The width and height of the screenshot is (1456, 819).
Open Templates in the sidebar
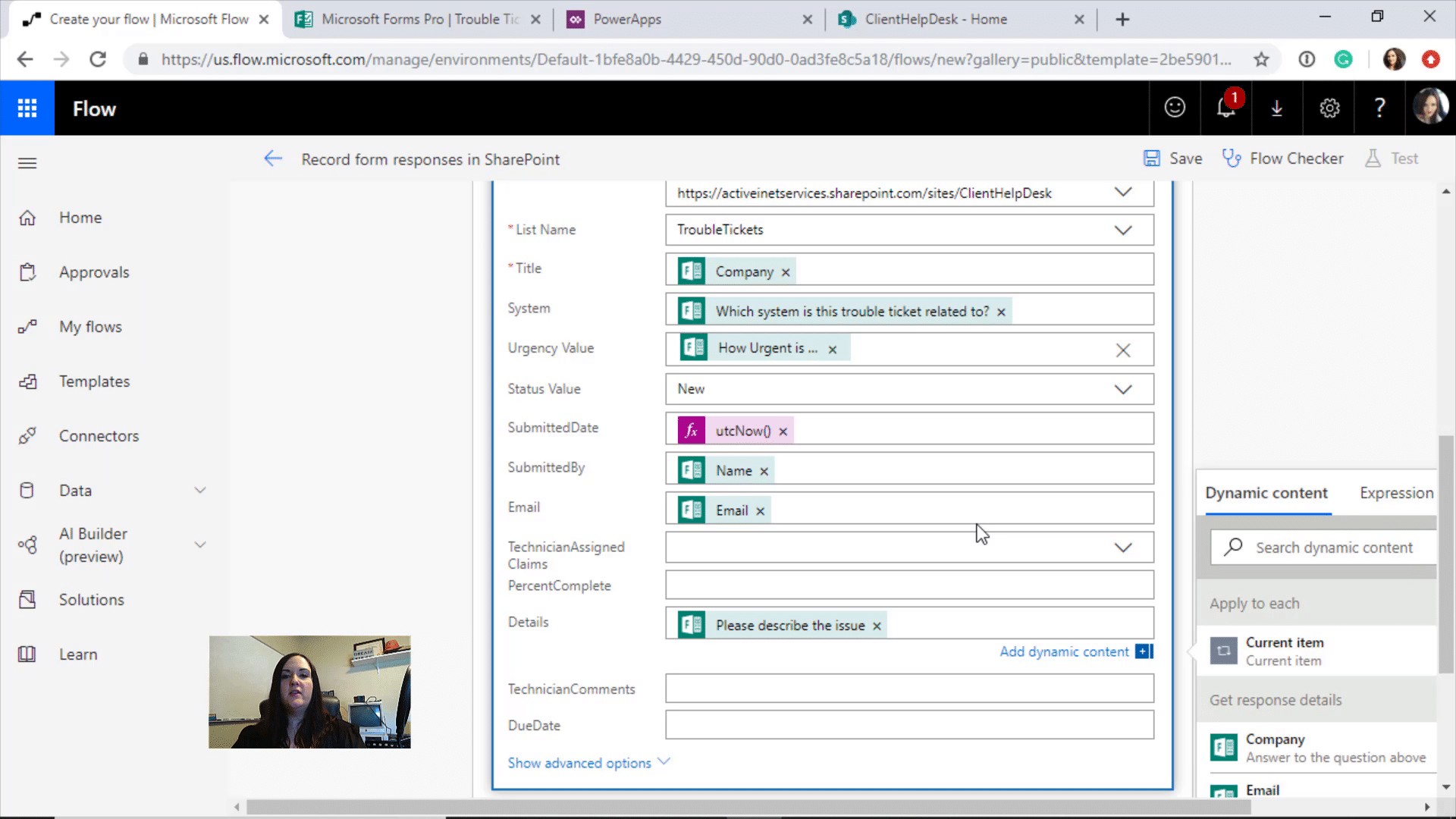point(95,381)
